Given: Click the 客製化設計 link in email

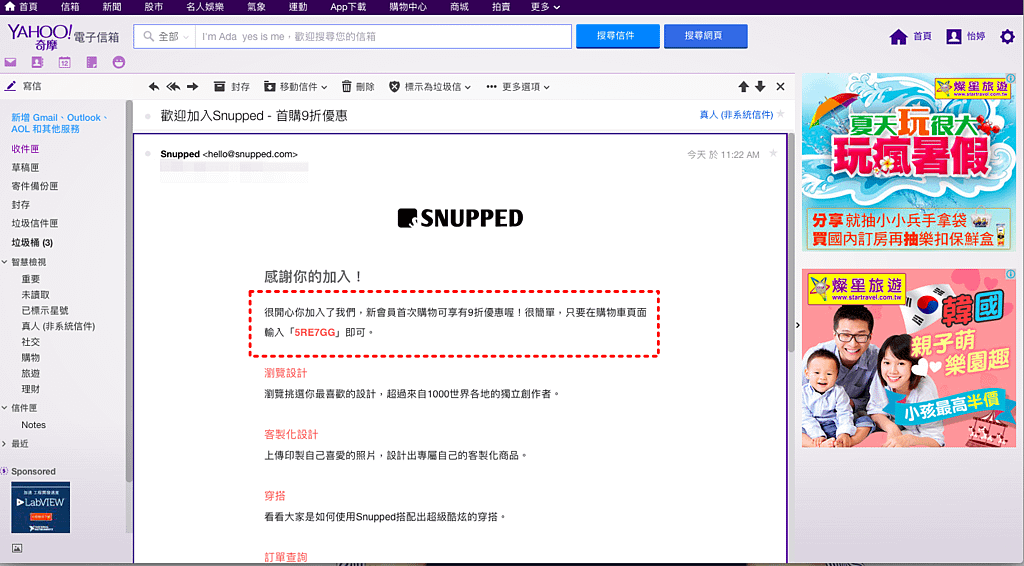Looking at the screenshot, I should [x=291, y=435].
